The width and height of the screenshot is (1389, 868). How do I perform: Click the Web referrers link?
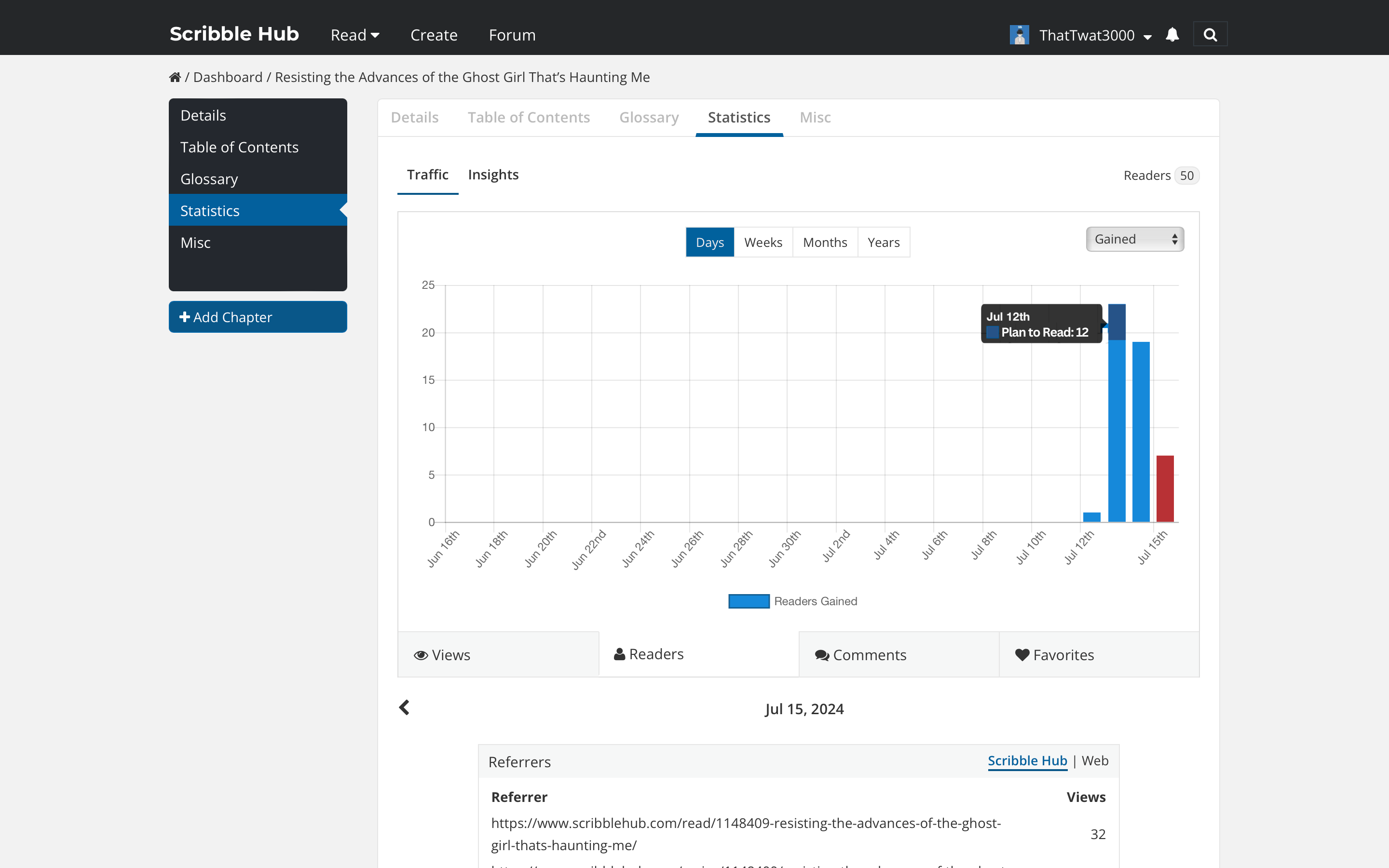point(1094,760)
